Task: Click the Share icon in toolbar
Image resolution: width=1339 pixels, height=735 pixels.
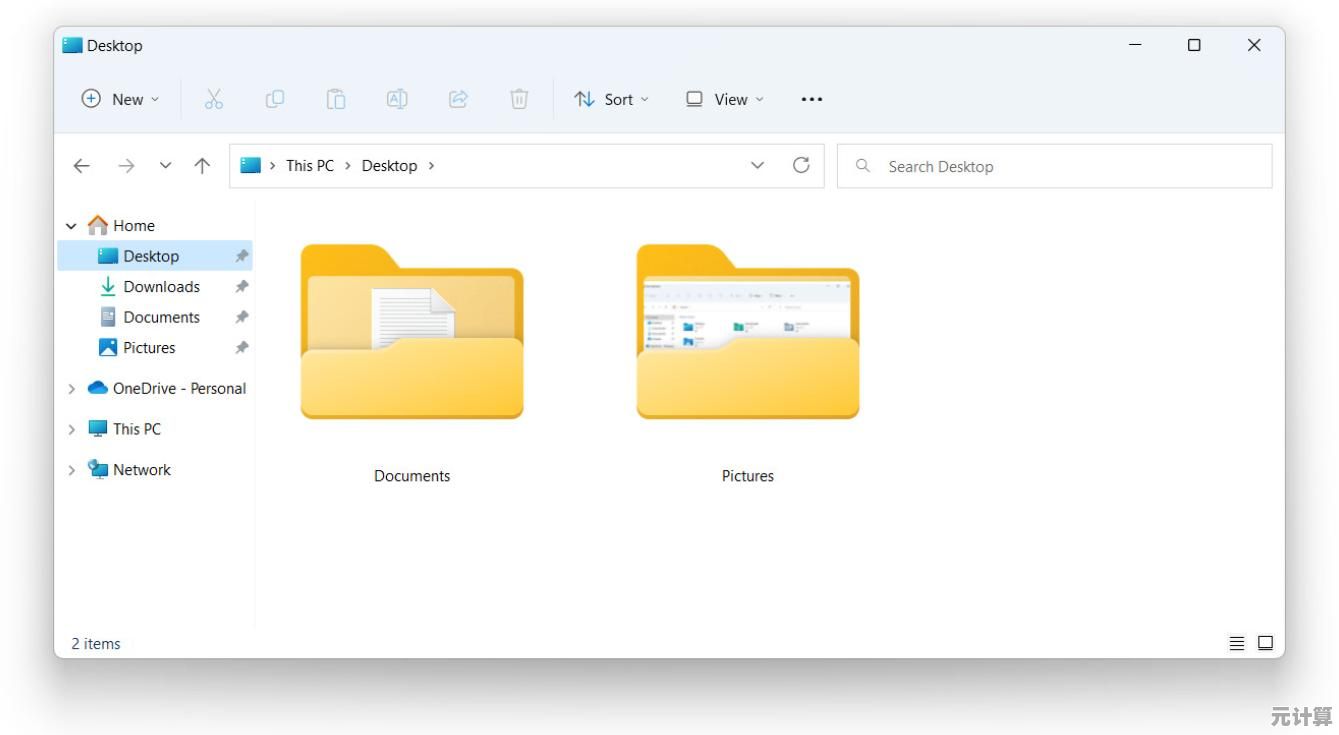Action: pyautogui.click(x=458, y=99)
